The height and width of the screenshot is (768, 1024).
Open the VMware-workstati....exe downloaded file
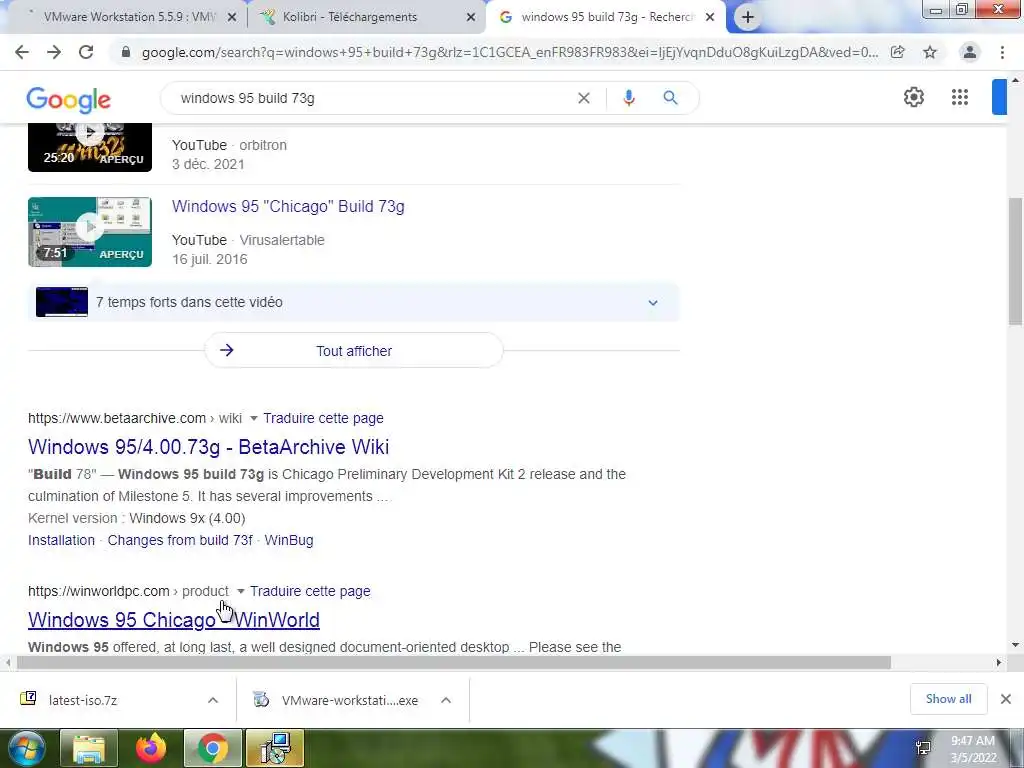(349, 700)
